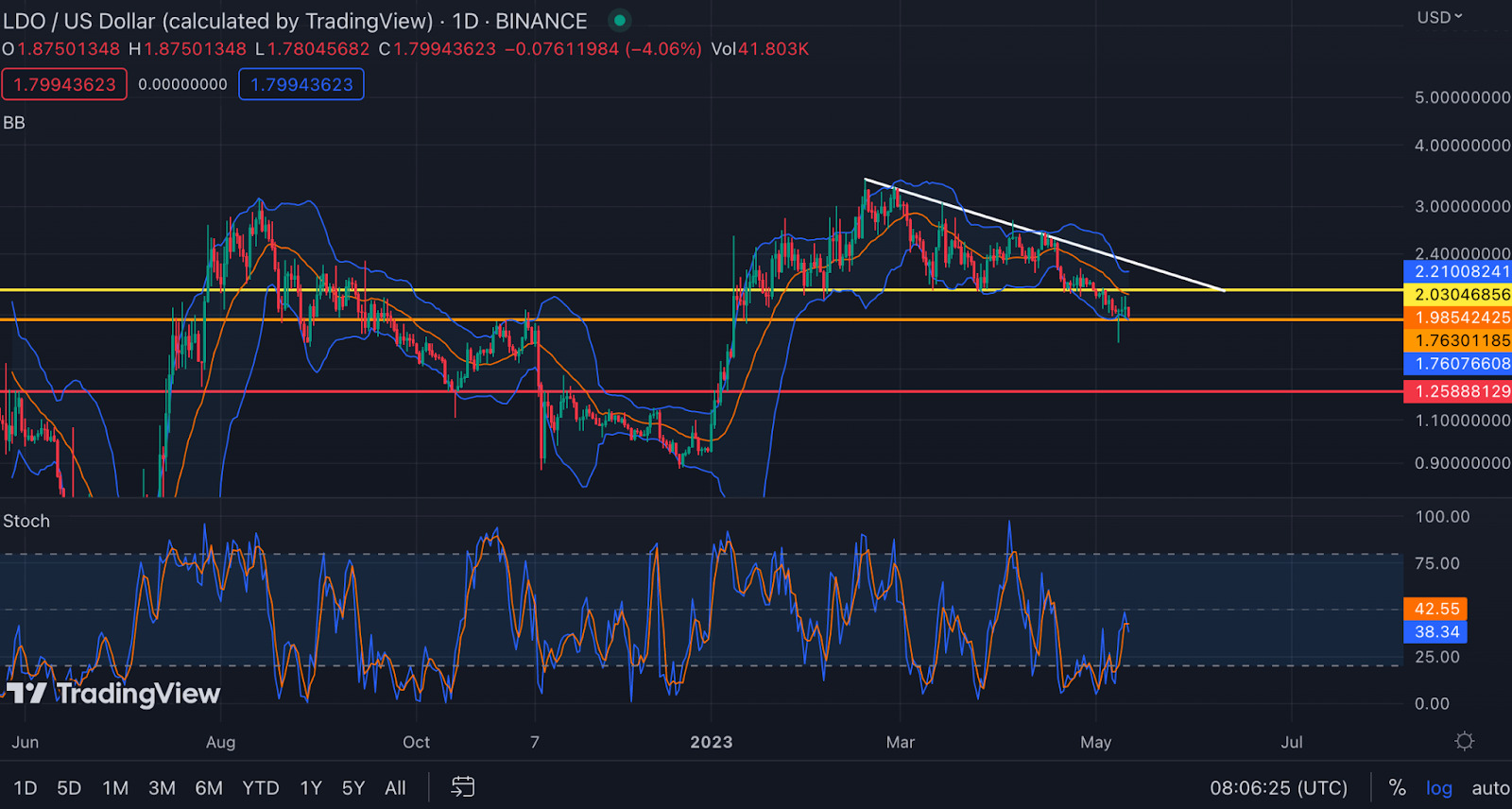Click the Aug label on time axis

[x=220, y=742]
